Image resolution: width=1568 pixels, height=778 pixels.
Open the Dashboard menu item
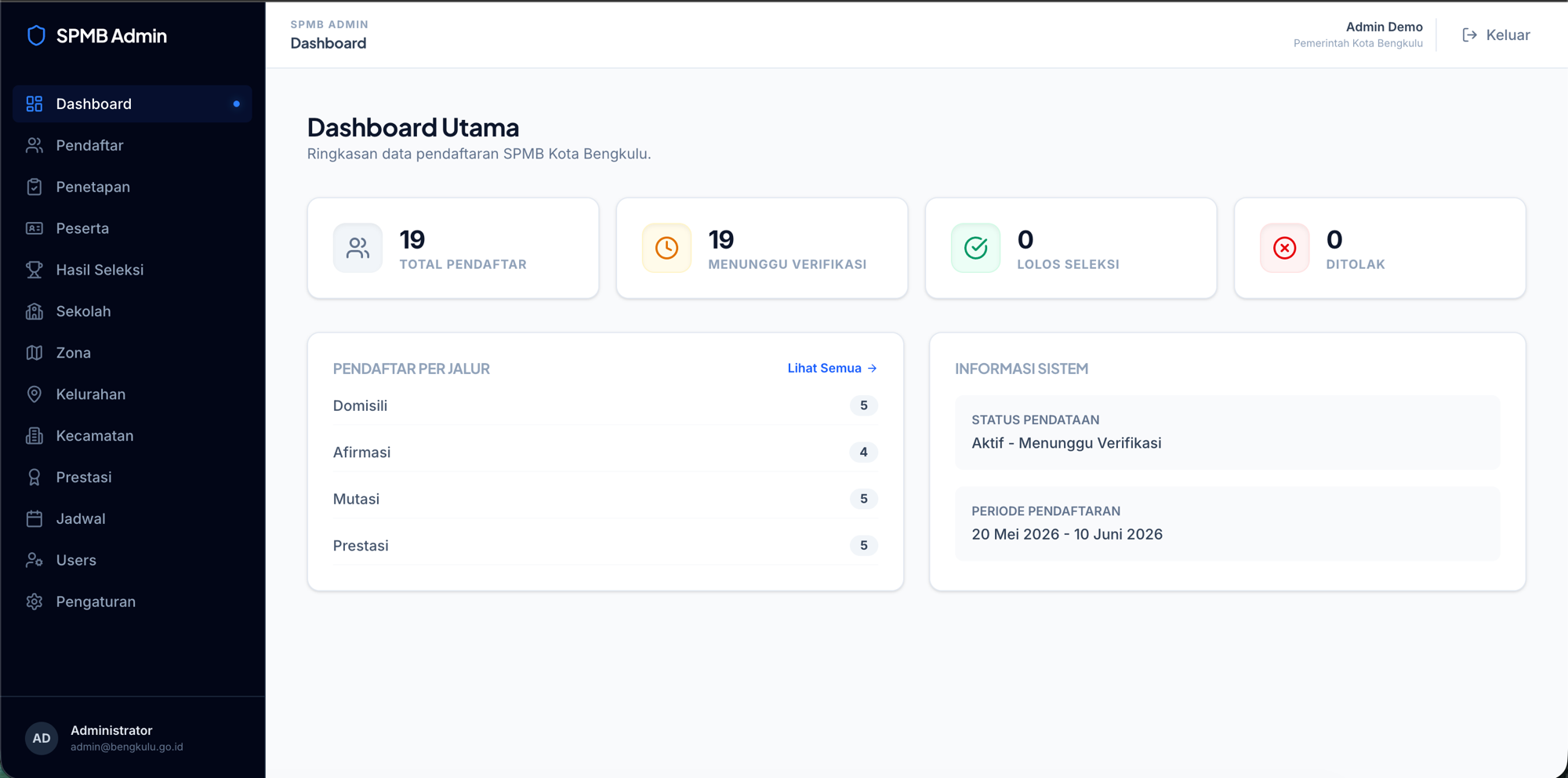coord(132,104)
